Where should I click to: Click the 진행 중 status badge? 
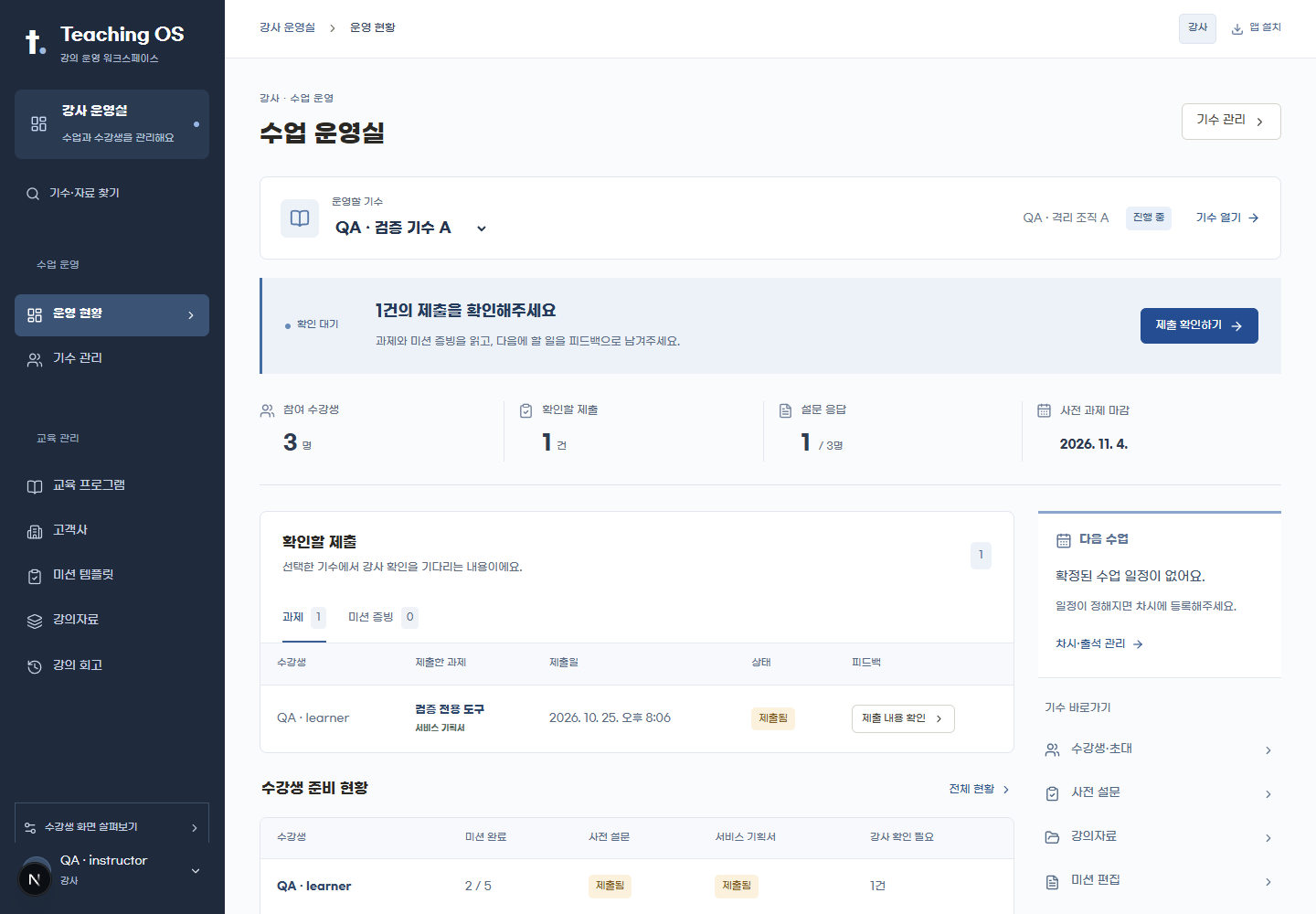tap(1149, 218)
